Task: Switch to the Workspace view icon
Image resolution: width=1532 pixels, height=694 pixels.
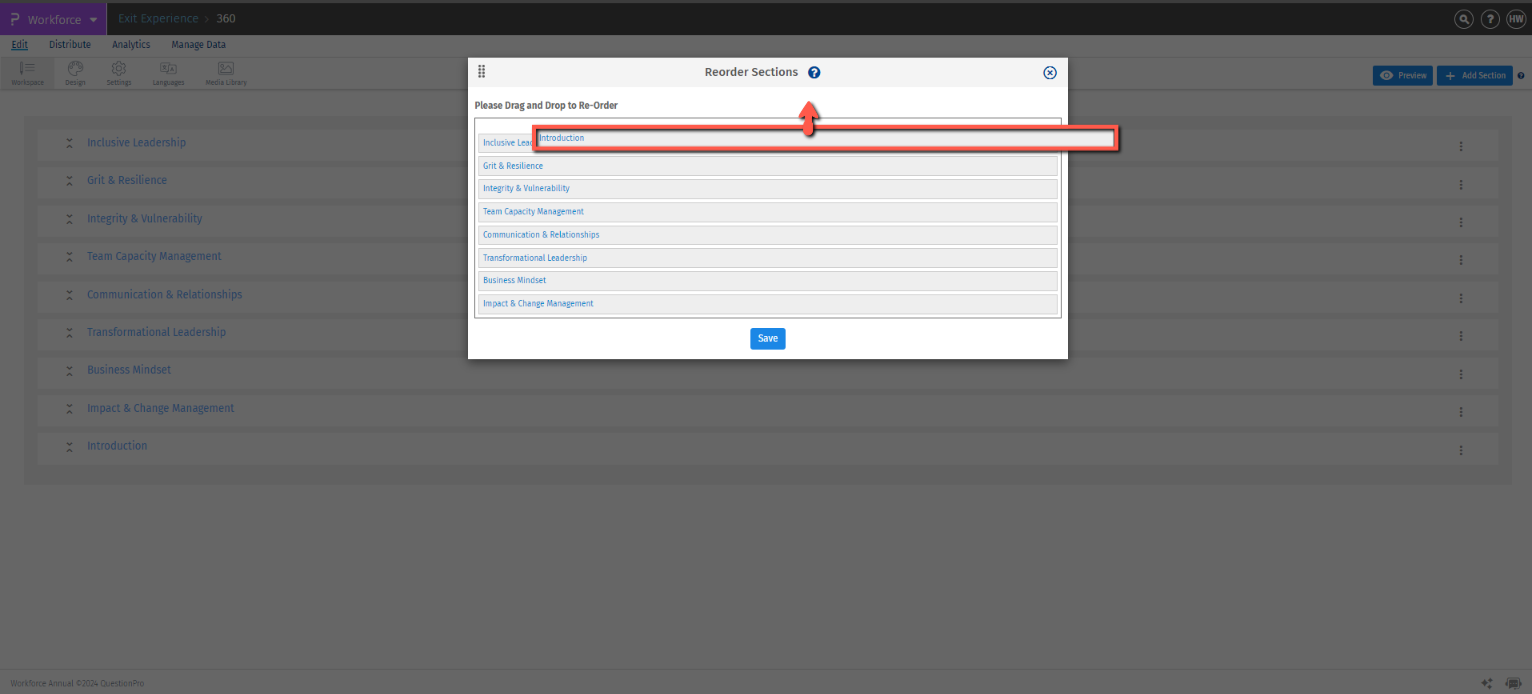Action: click(27, 71)
